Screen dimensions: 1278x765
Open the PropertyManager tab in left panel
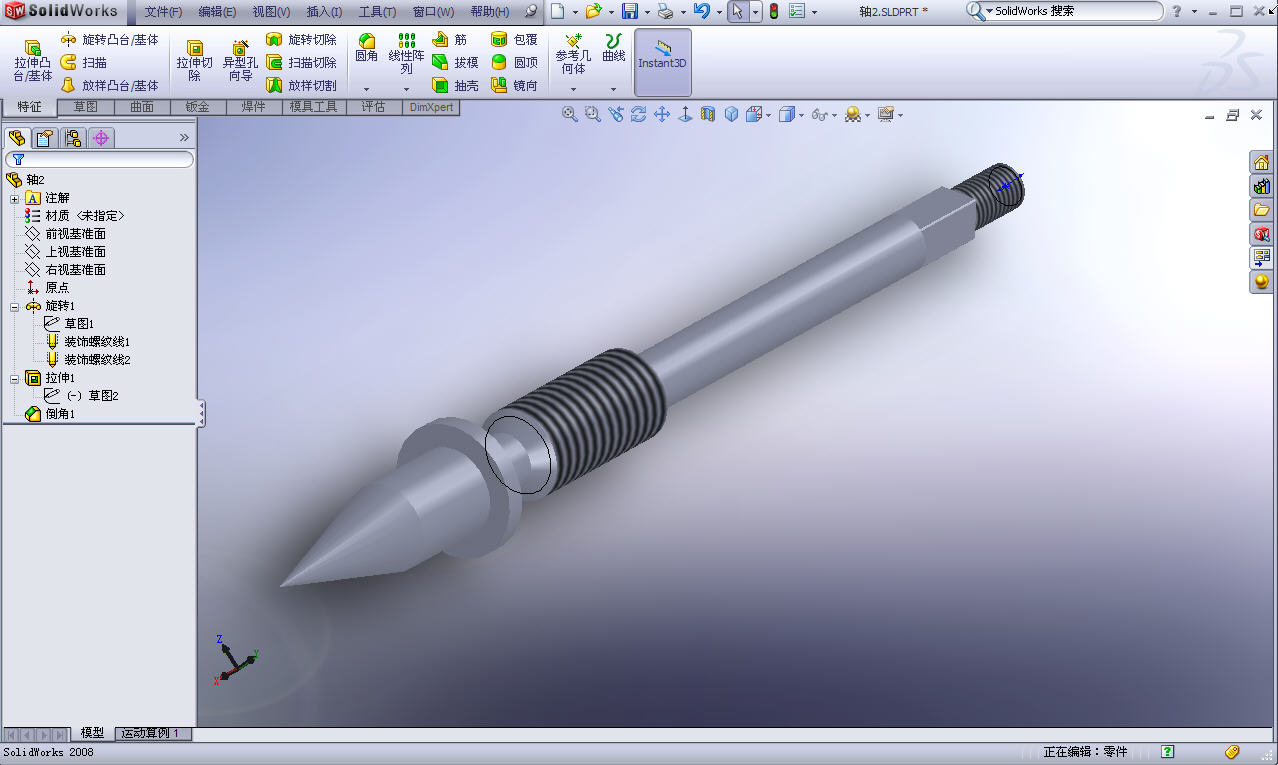pyautogui.click(x=45, y=137)
